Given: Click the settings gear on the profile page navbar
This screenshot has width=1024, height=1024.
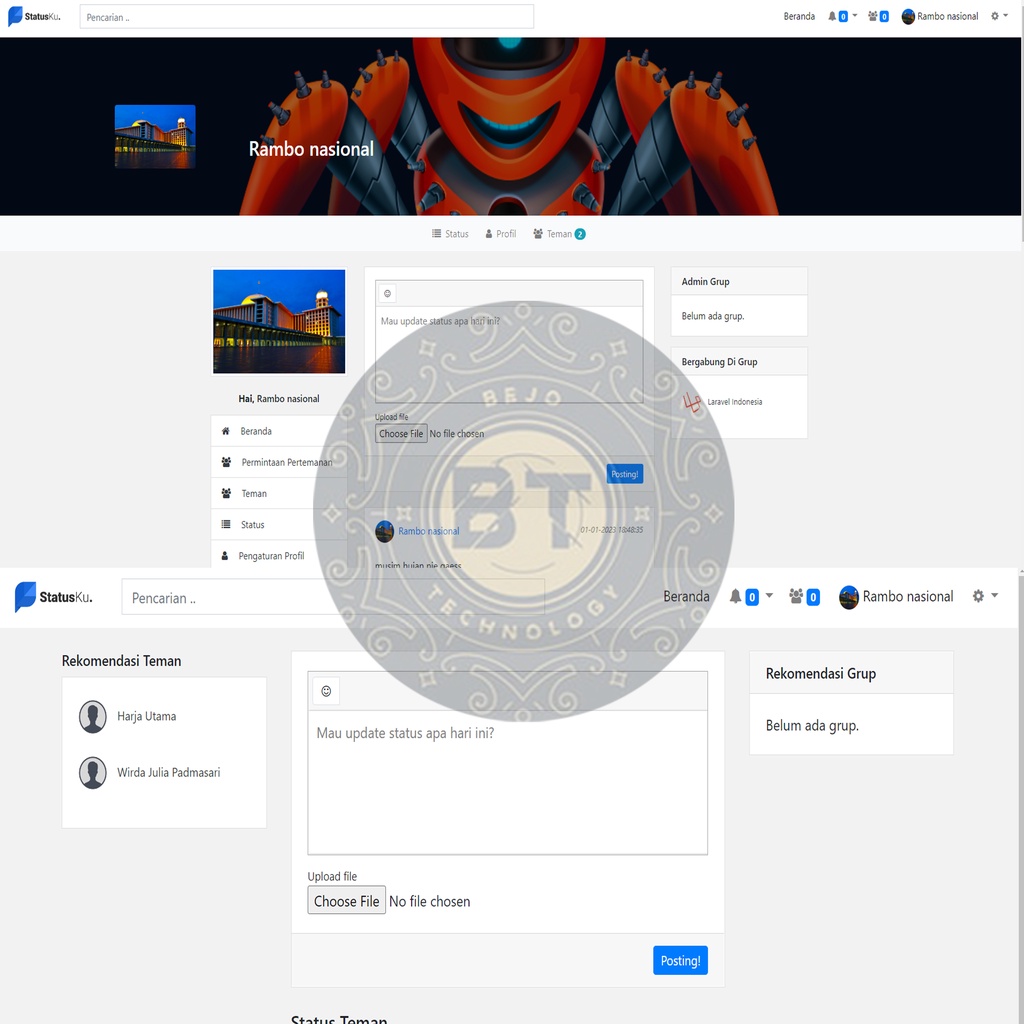Looking at the screenshot, I should (995, 16).
